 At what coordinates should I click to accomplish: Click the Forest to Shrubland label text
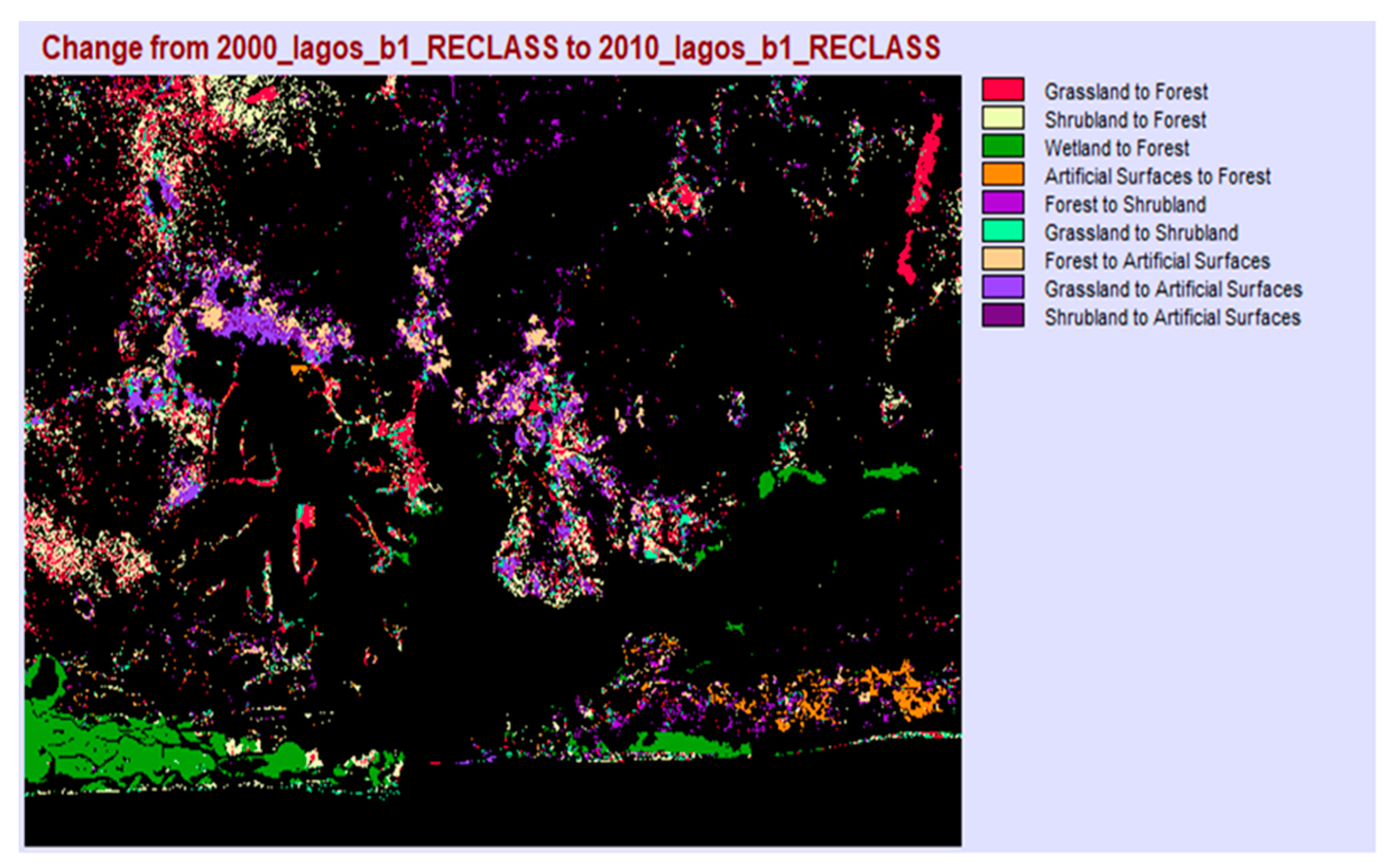1124,205
